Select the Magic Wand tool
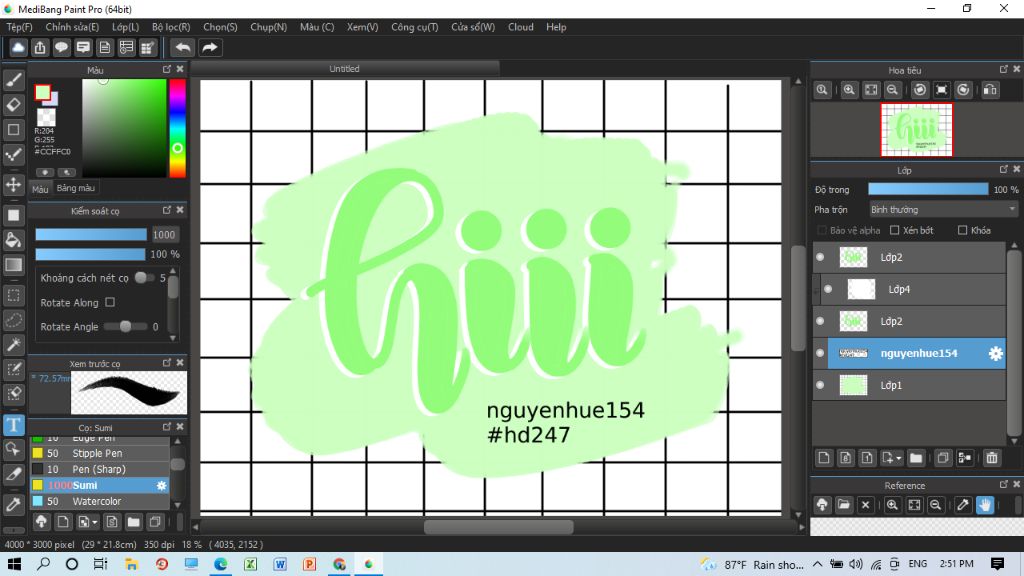Viewport: 1024px width, 576px height. tap(14, 345)
